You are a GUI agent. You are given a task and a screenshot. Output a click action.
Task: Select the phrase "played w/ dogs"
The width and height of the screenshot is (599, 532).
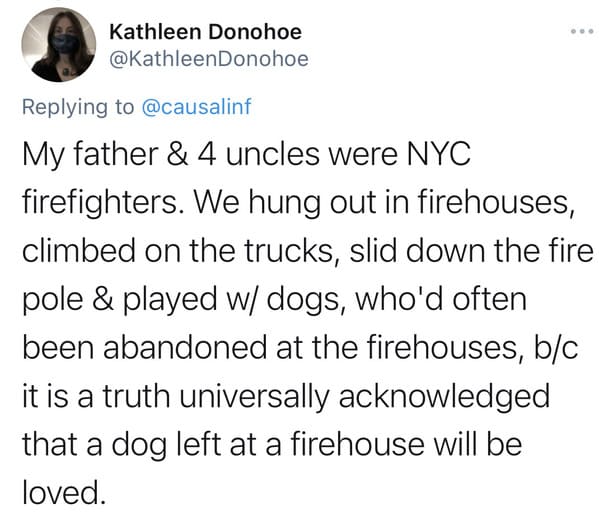[x=230, y=300]
